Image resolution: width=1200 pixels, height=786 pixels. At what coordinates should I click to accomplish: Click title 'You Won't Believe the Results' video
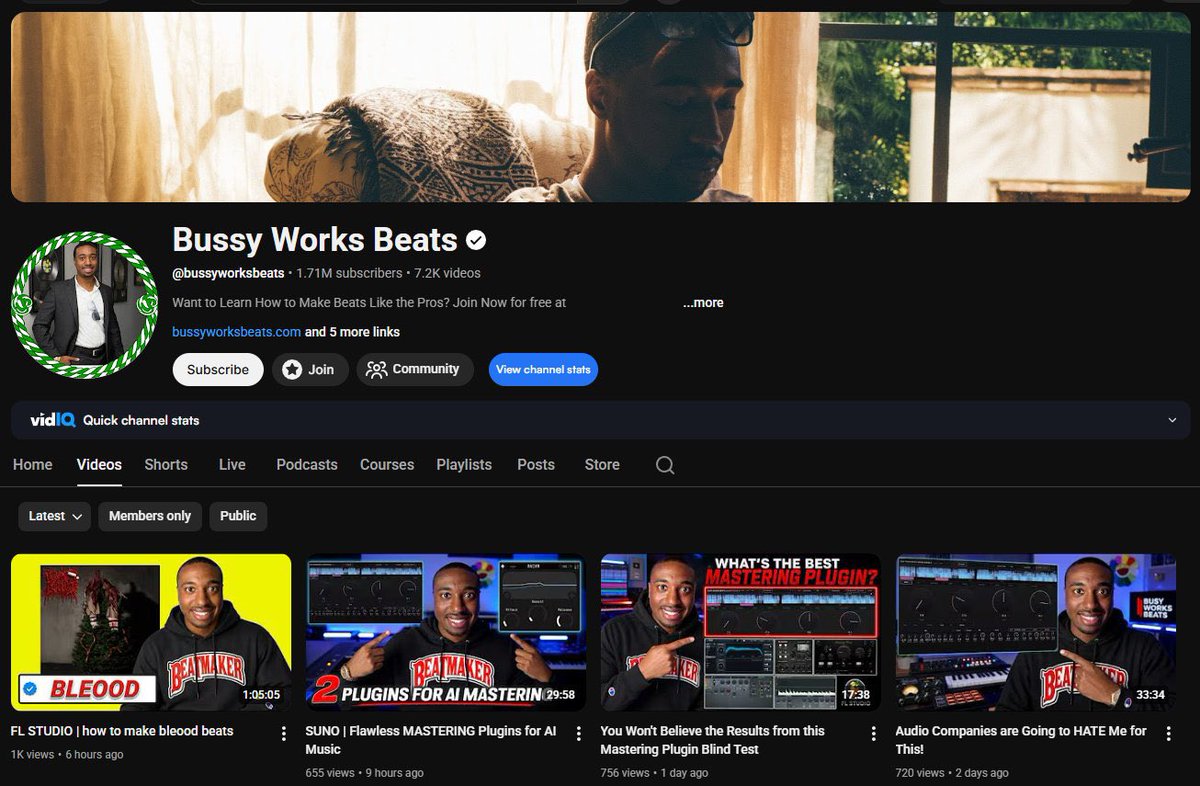(x=713, y=740)
